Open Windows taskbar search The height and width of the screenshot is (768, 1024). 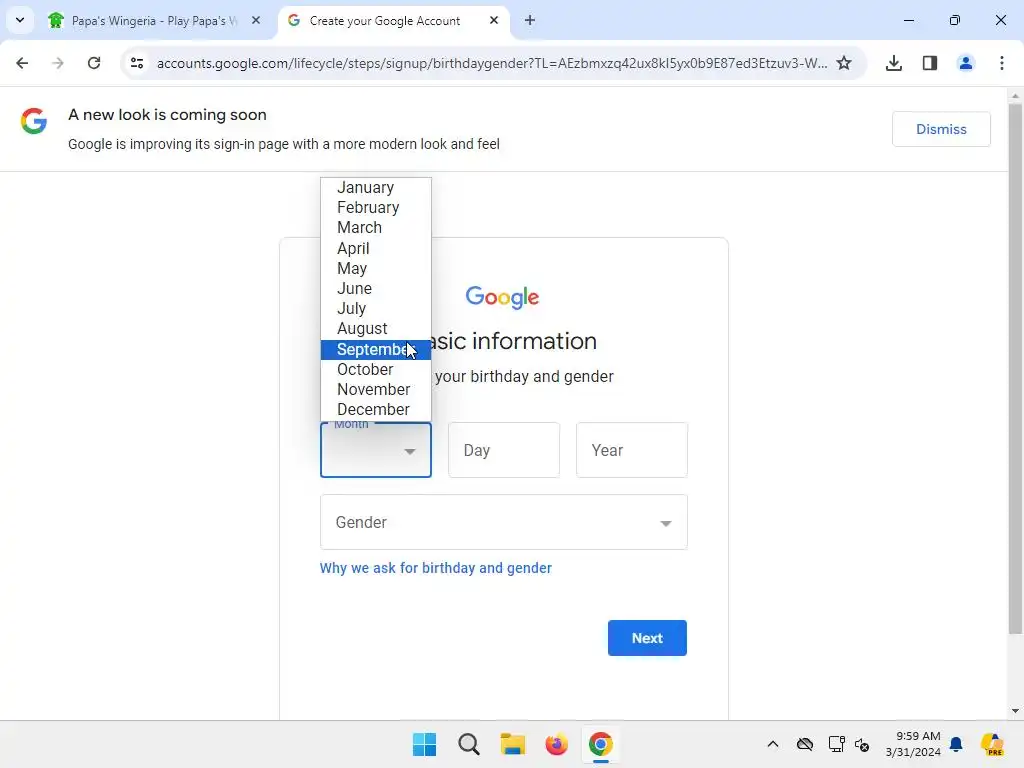point(469,744)
